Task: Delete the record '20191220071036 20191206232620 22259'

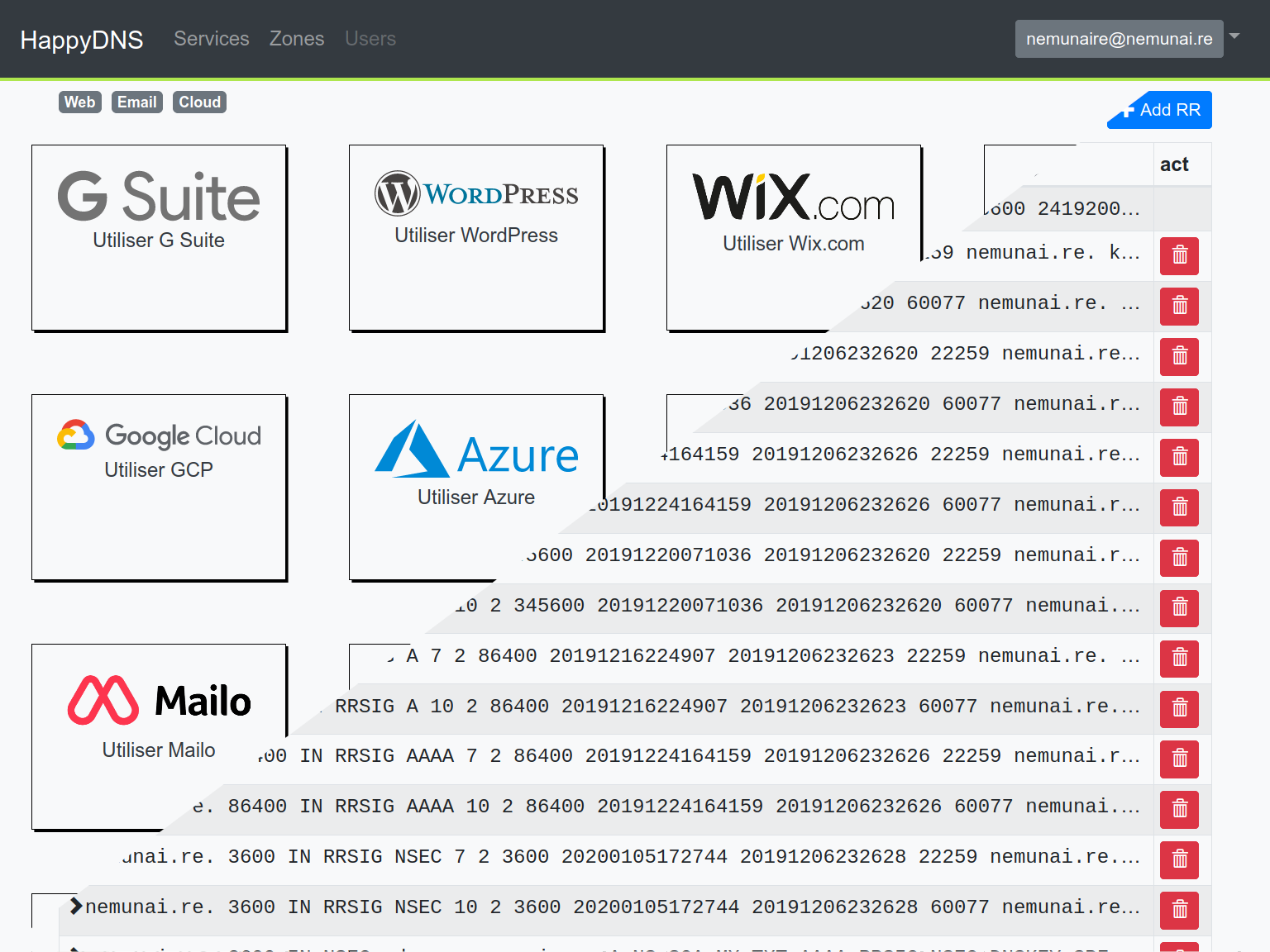Action: point(1179,558)
